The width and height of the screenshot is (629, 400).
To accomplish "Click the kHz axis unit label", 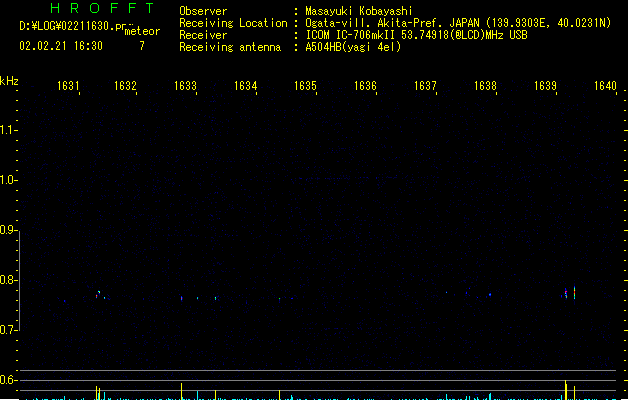I will tap(9, 81).
